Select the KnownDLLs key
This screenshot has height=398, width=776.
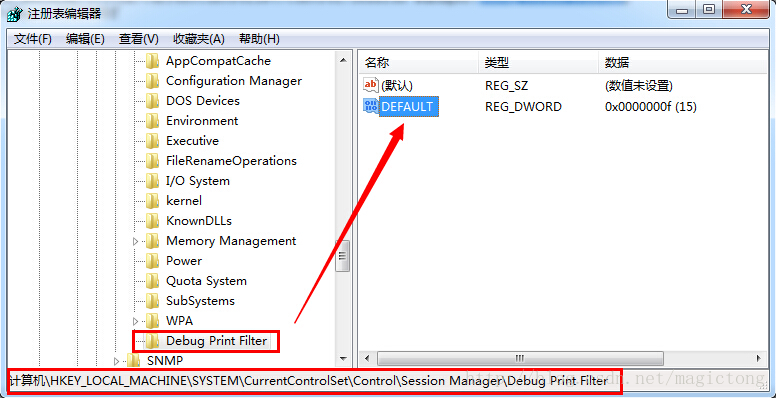(199, 221)
